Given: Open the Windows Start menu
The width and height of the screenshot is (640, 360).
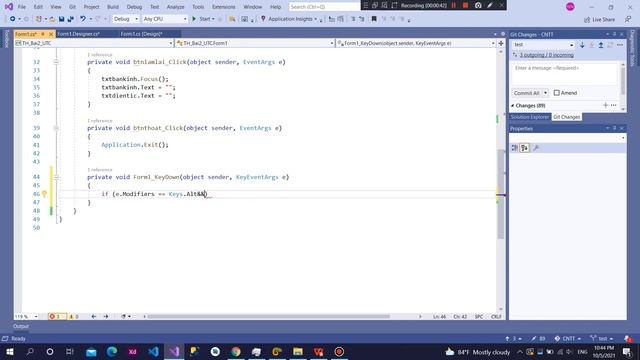Looking at the screenshot, I should tap(9, 351).
